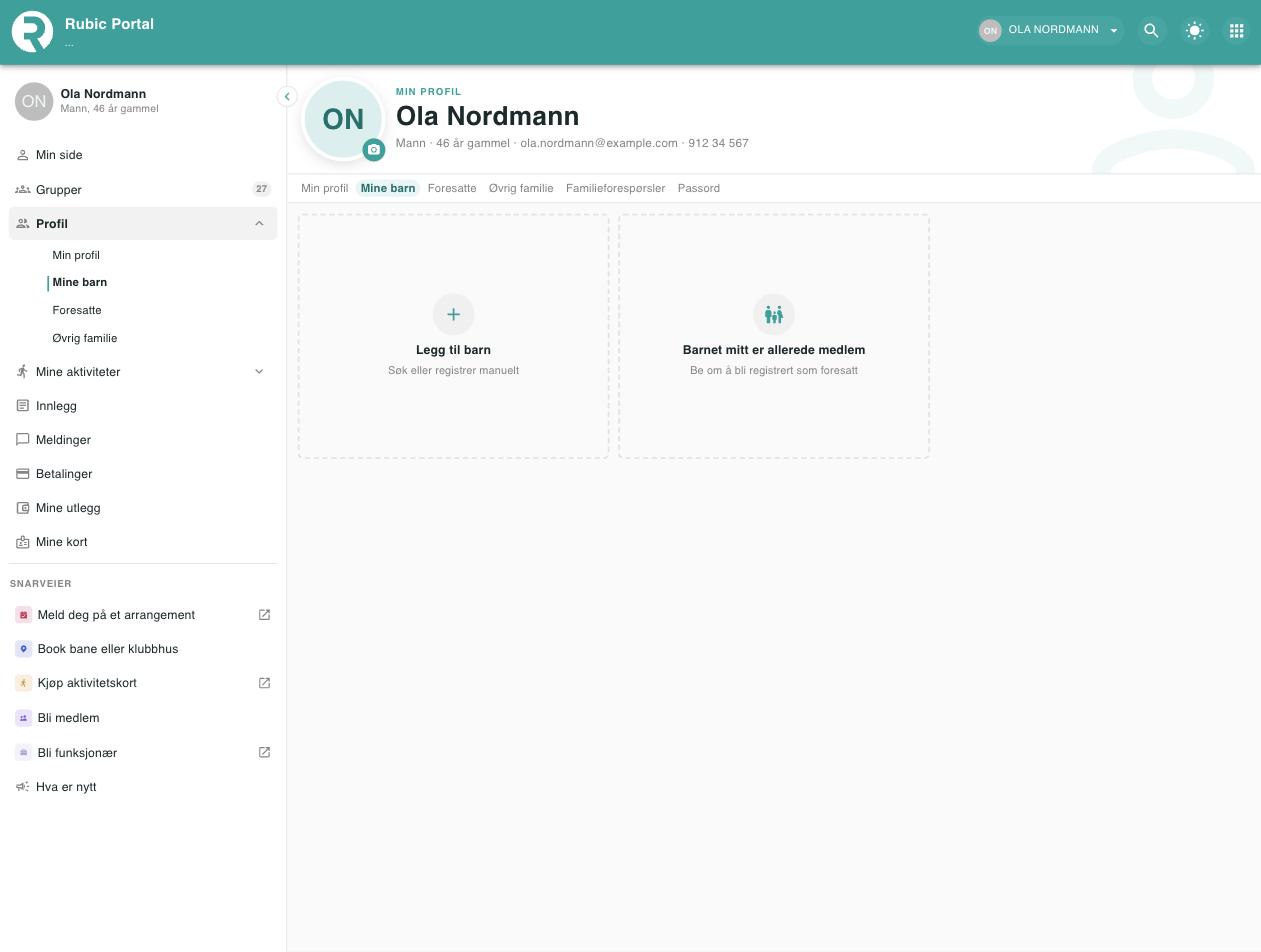Click the Profil section icon
The height and width of the screenshot is (952, 1261).
(x=23, y=223)
